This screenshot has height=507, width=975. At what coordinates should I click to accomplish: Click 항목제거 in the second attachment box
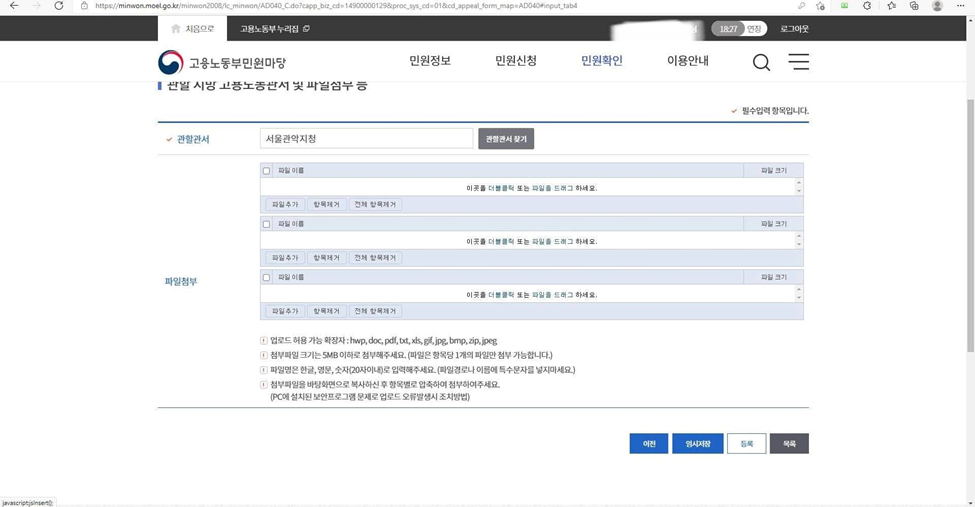[326, 258]
